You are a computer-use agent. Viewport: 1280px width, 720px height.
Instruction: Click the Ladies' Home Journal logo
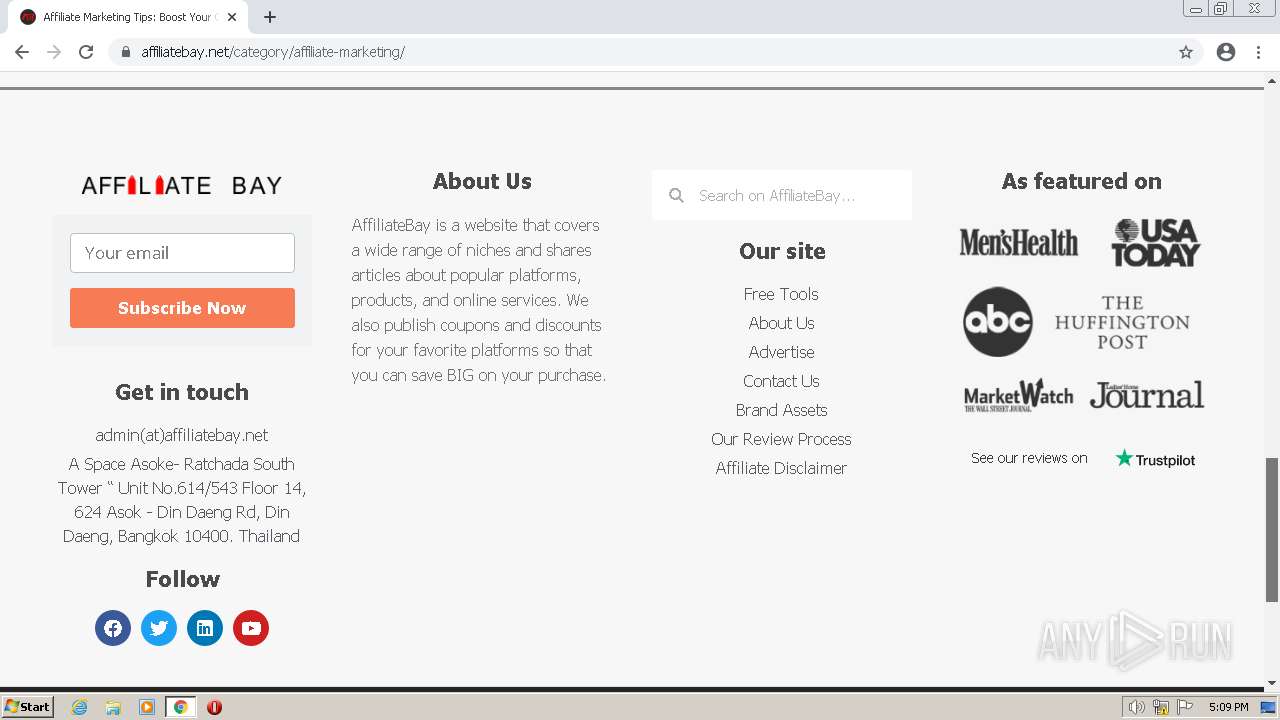1147,395
